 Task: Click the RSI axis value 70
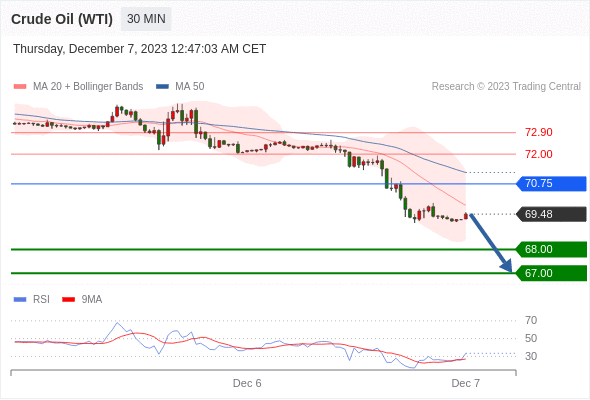pyautogui.click(x=531, y=321)
